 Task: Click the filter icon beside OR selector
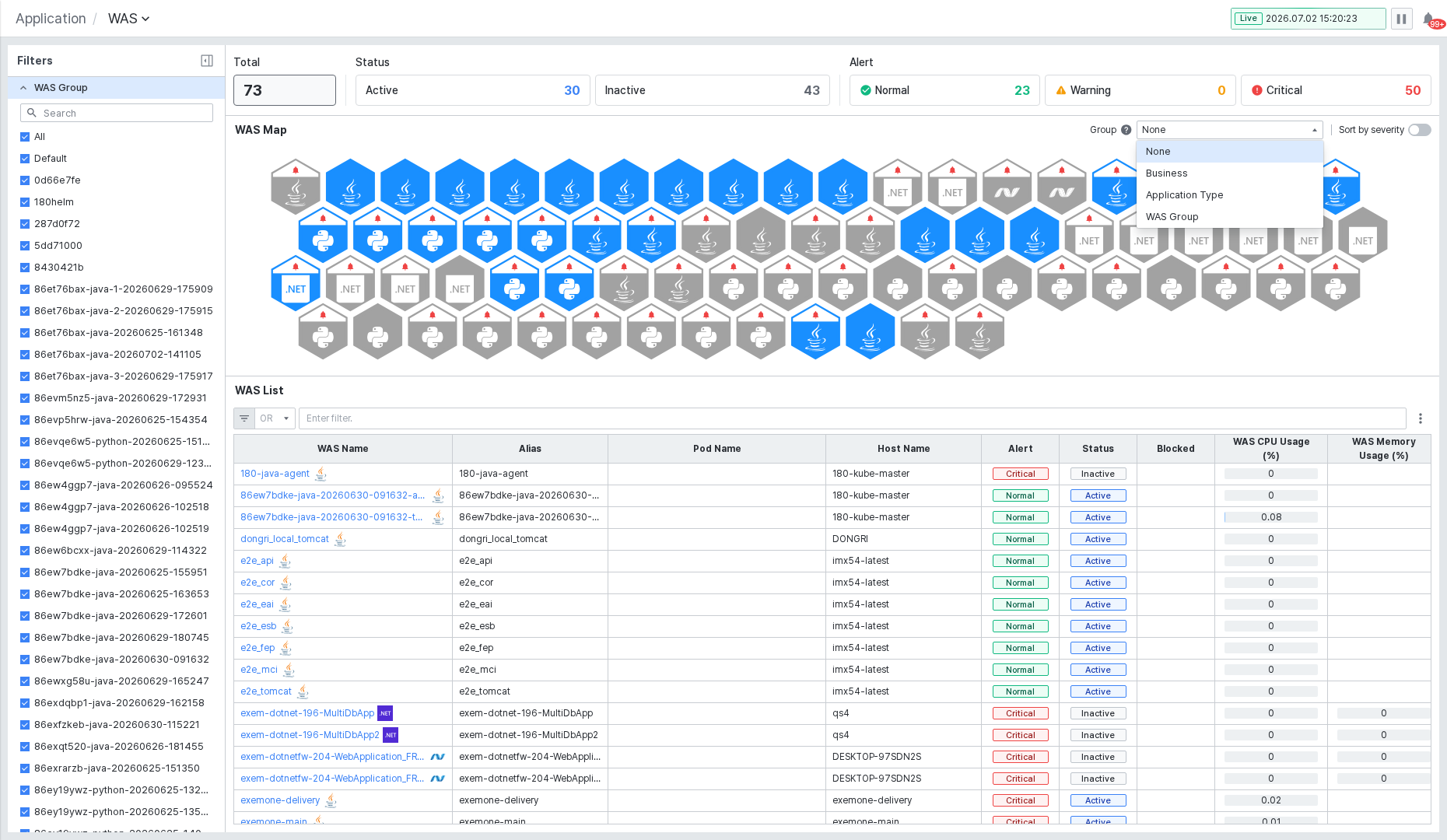[244, 418]
